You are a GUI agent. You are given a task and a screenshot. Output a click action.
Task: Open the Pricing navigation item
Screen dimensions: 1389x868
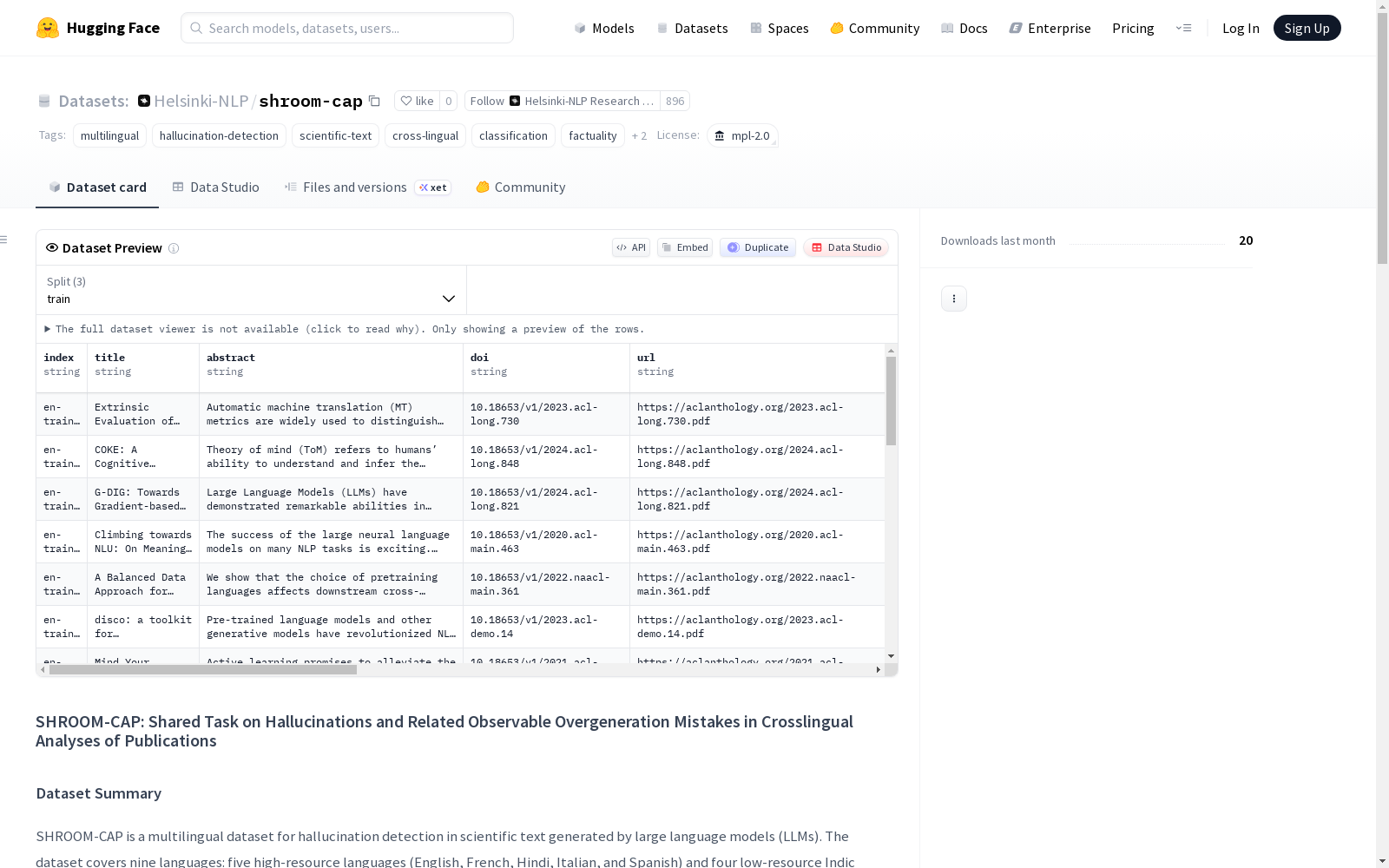[1133, 28]
